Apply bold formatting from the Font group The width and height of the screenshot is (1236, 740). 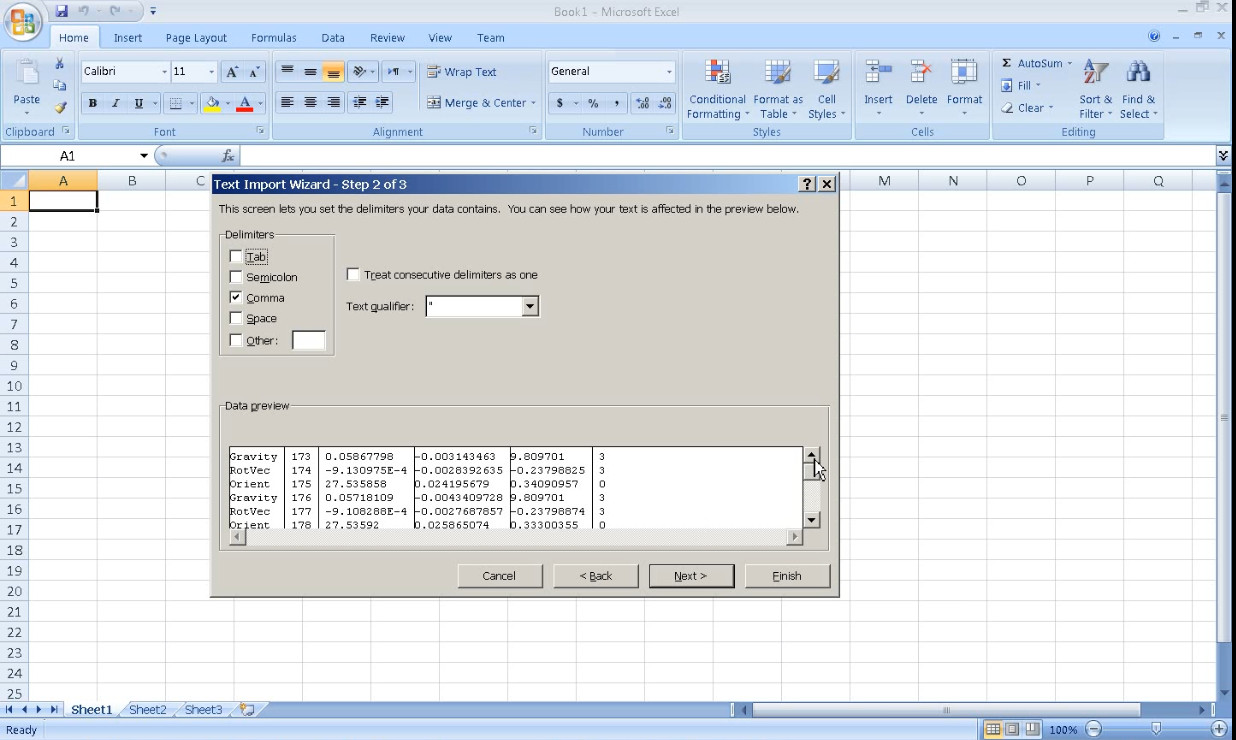click(x=91, y=103)
